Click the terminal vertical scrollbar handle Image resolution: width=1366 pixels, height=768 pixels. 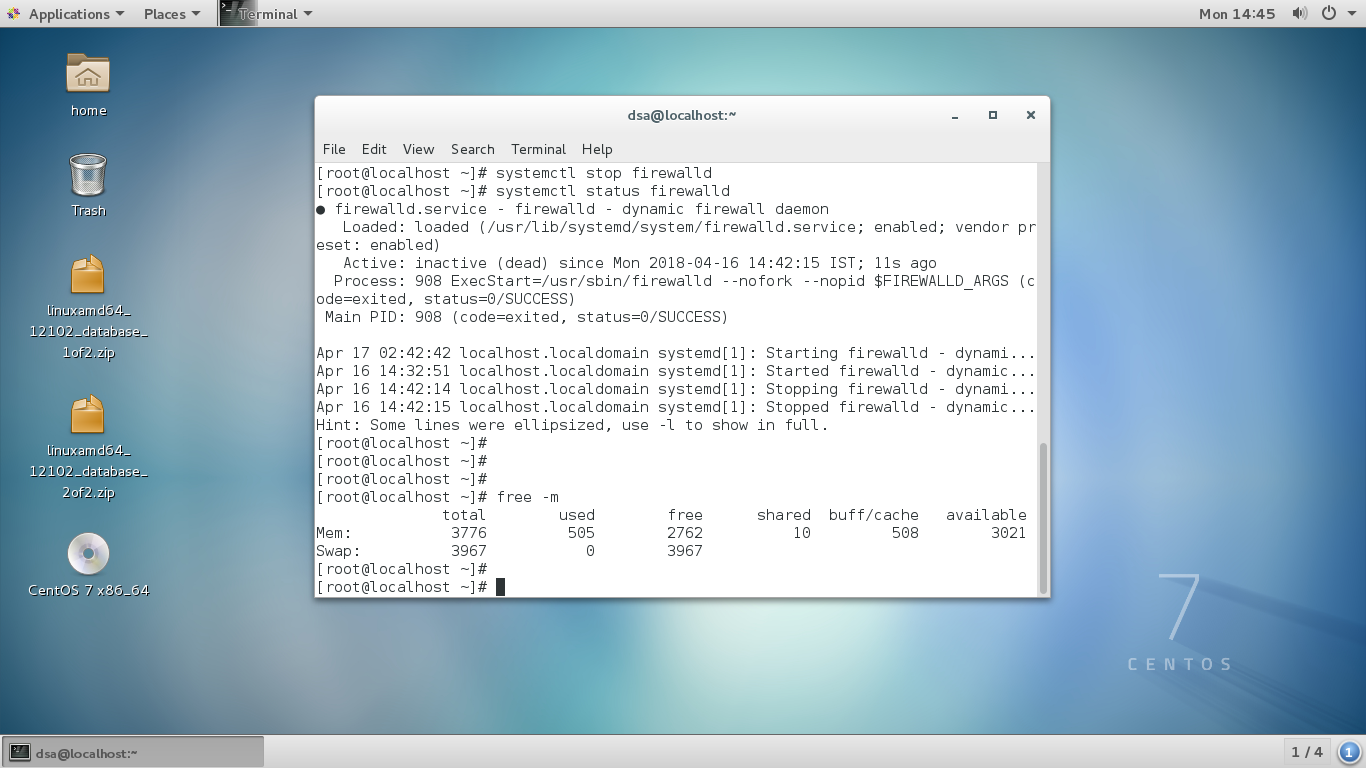click(1044, 518)
